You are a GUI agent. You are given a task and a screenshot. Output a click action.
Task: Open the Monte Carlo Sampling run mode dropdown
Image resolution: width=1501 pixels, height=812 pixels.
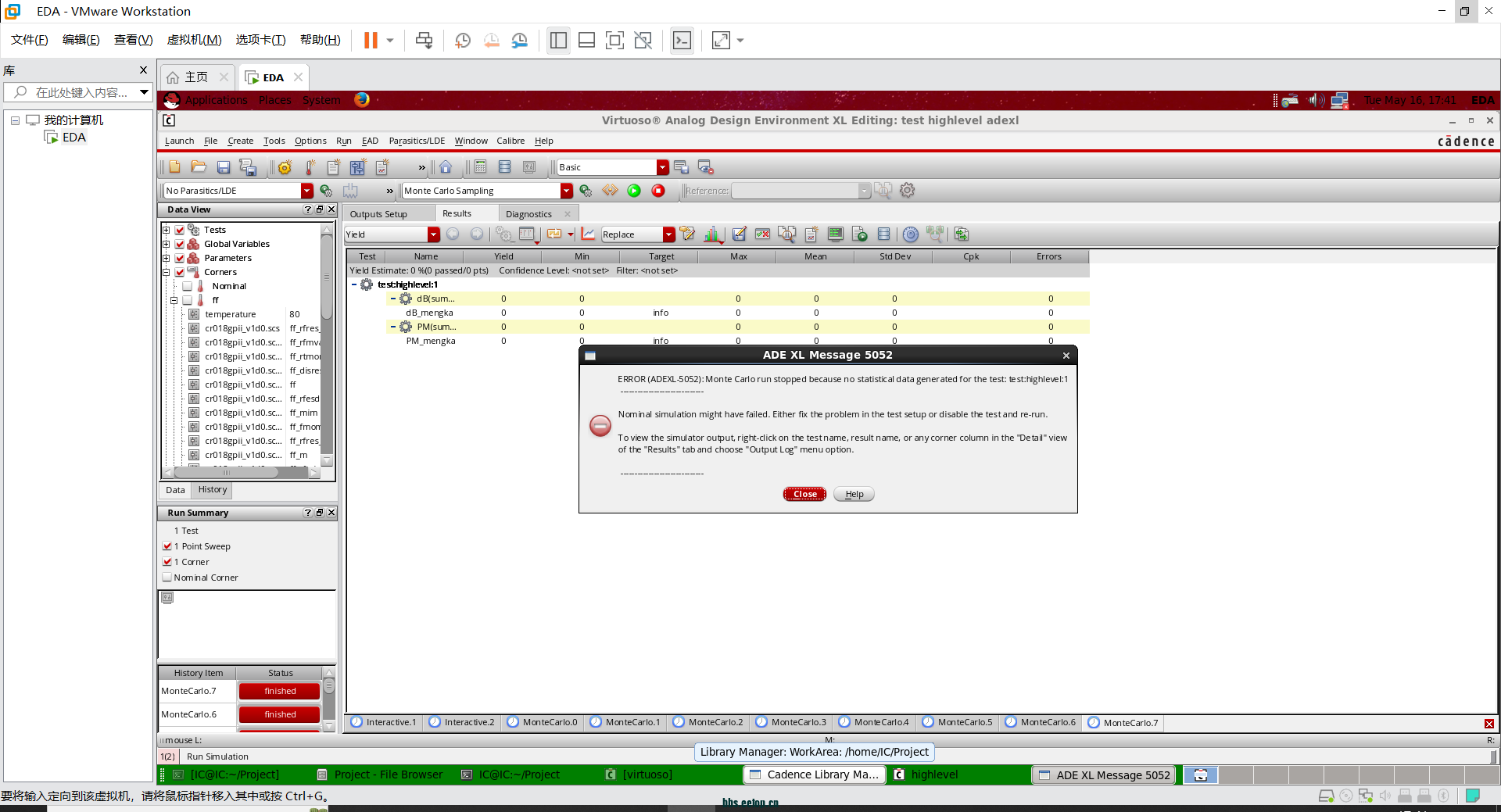tap(566, 191)
